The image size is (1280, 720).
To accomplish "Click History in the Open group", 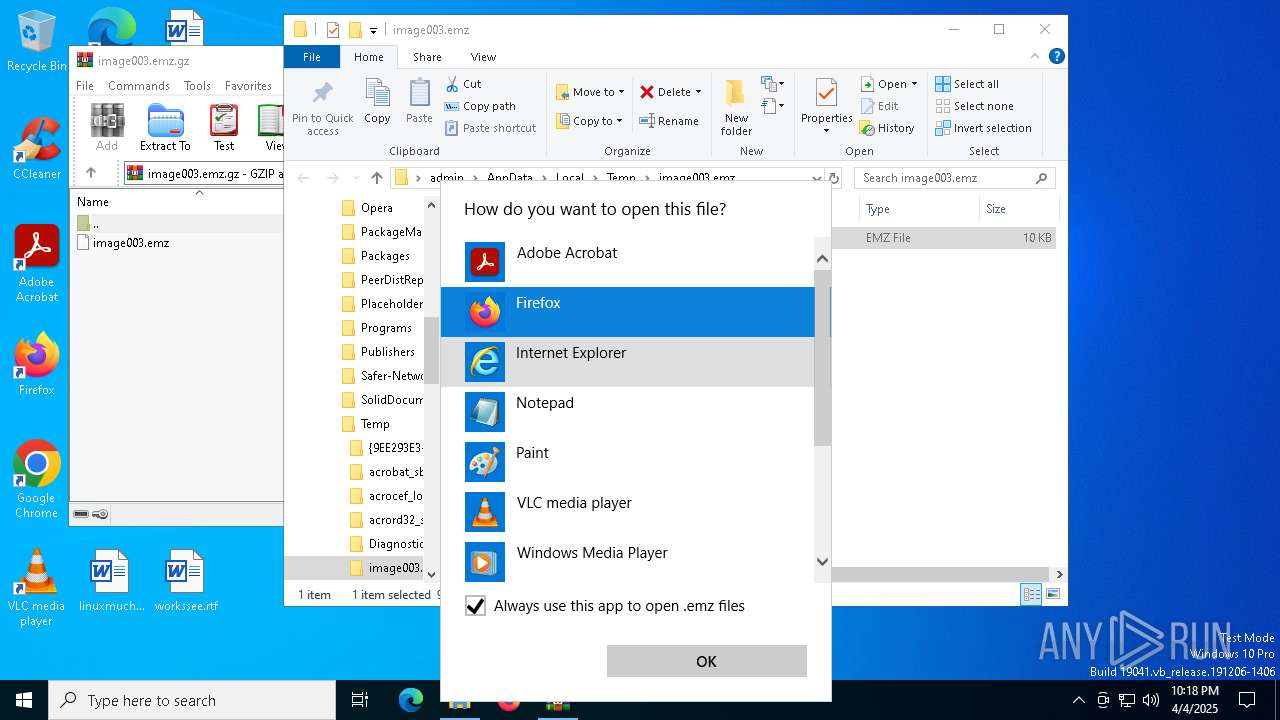I will 887,128.
